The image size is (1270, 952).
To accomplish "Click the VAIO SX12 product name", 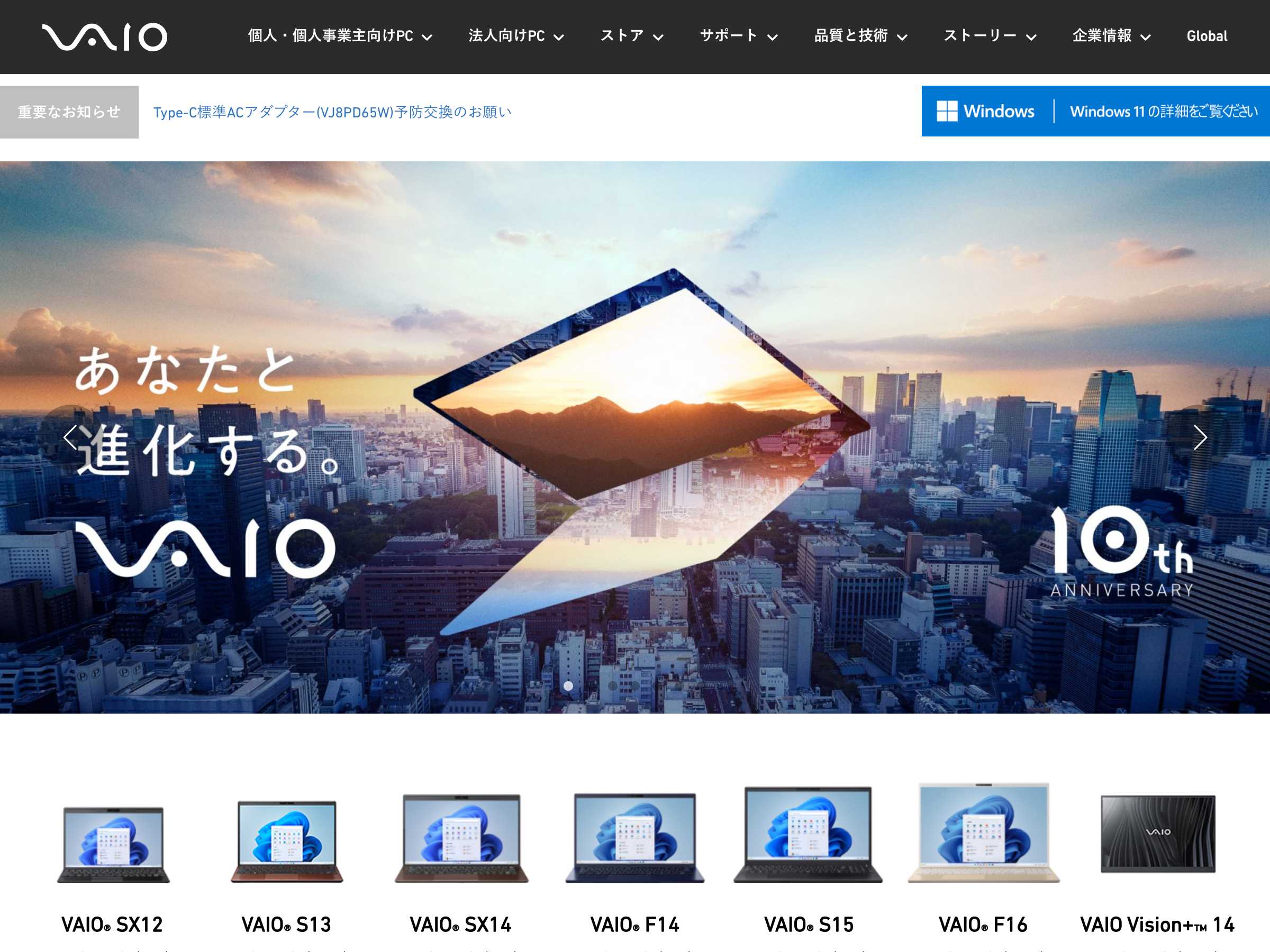I will [112, 924].
